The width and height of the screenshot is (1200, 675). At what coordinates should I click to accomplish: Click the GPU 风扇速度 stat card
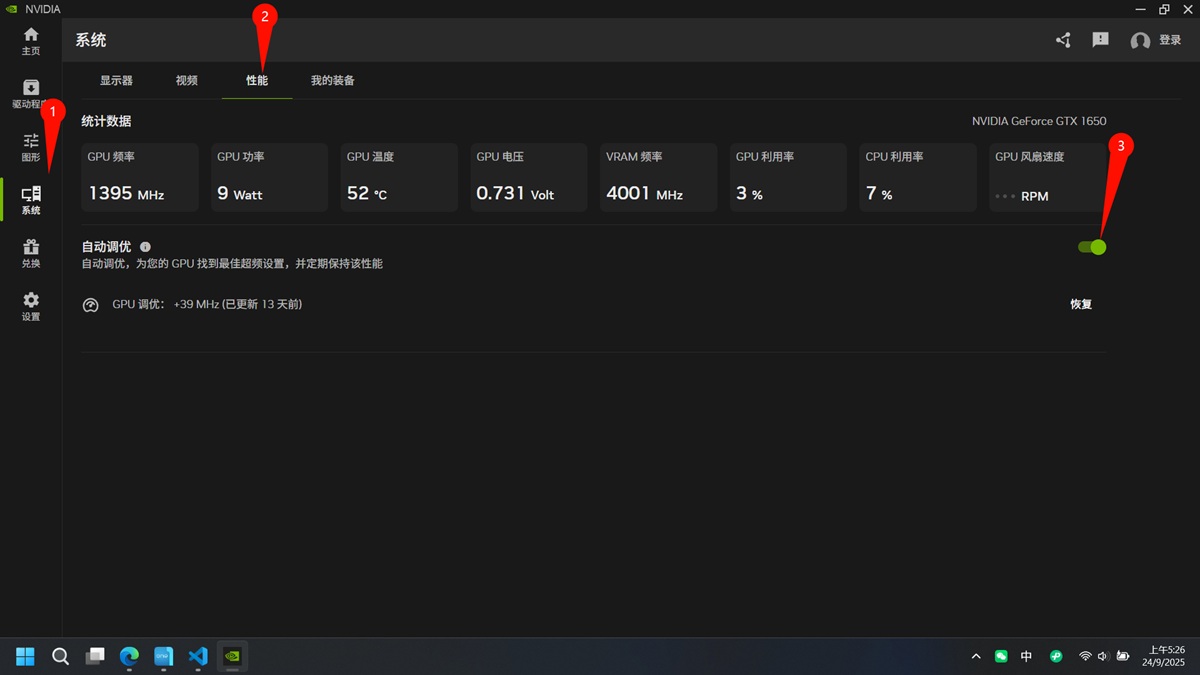(x=1047, y=177)
